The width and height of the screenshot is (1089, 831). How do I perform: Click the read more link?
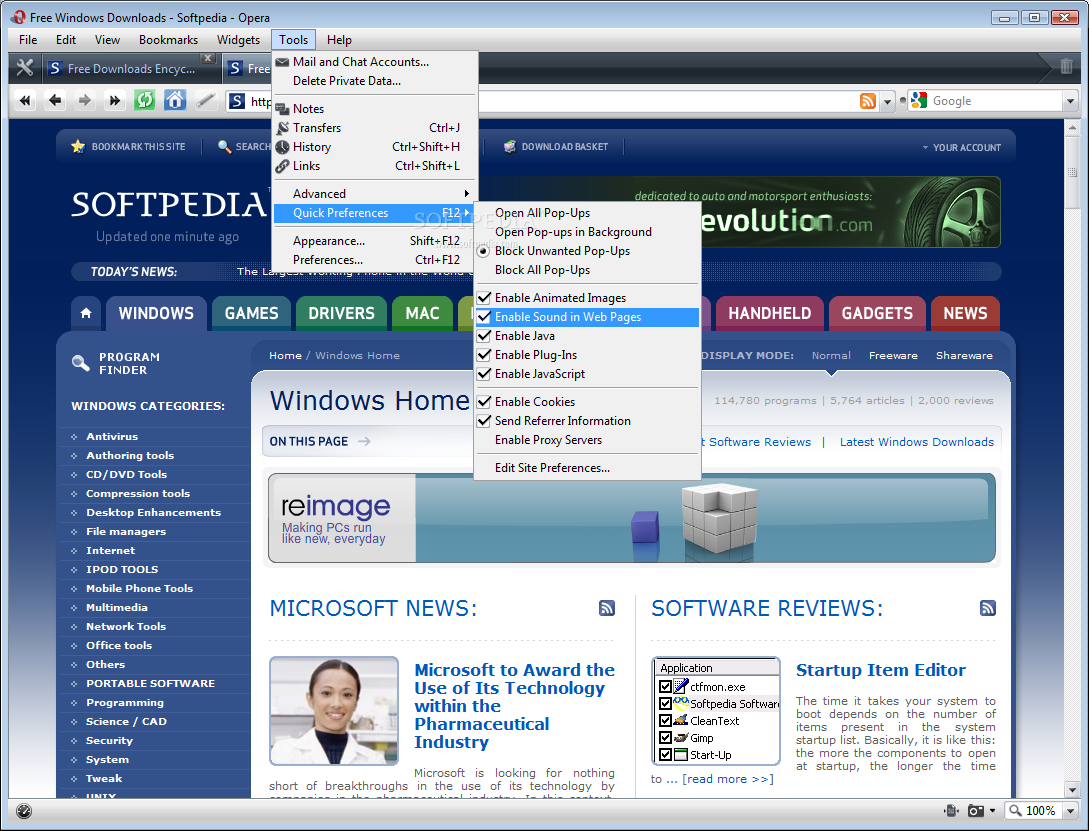pyautogui.click(x=728, y=779)
